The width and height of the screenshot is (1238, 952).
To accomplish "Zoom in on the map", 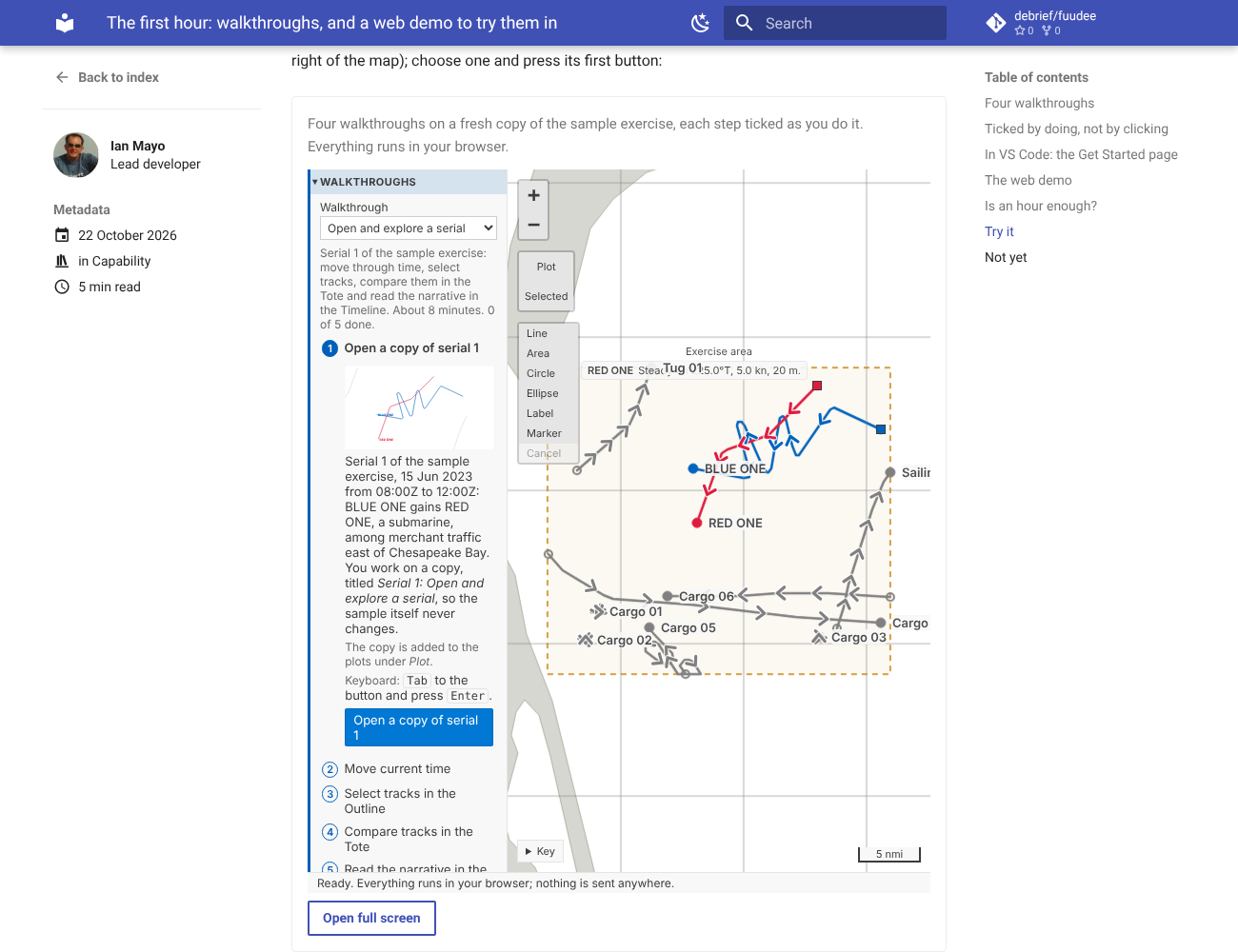I will [x=533, y=195].
